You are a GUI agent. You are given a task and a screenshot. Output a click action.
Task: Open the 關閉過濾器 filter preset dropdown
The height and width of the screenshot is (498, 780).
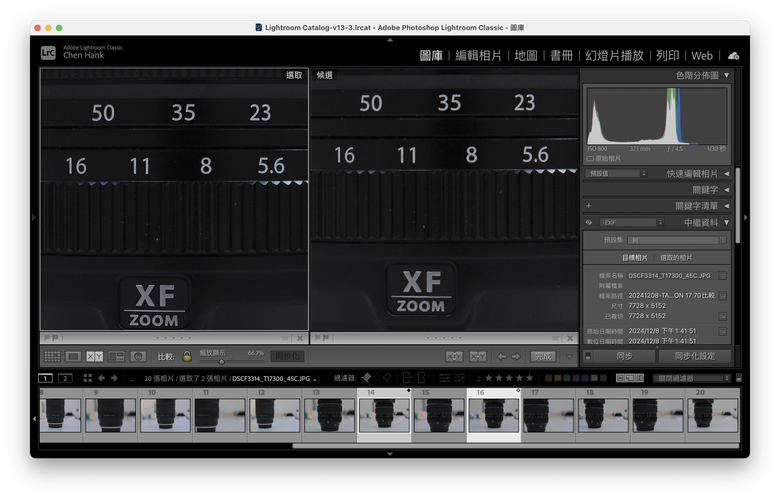pyautogui.click(x=692, y=378)
